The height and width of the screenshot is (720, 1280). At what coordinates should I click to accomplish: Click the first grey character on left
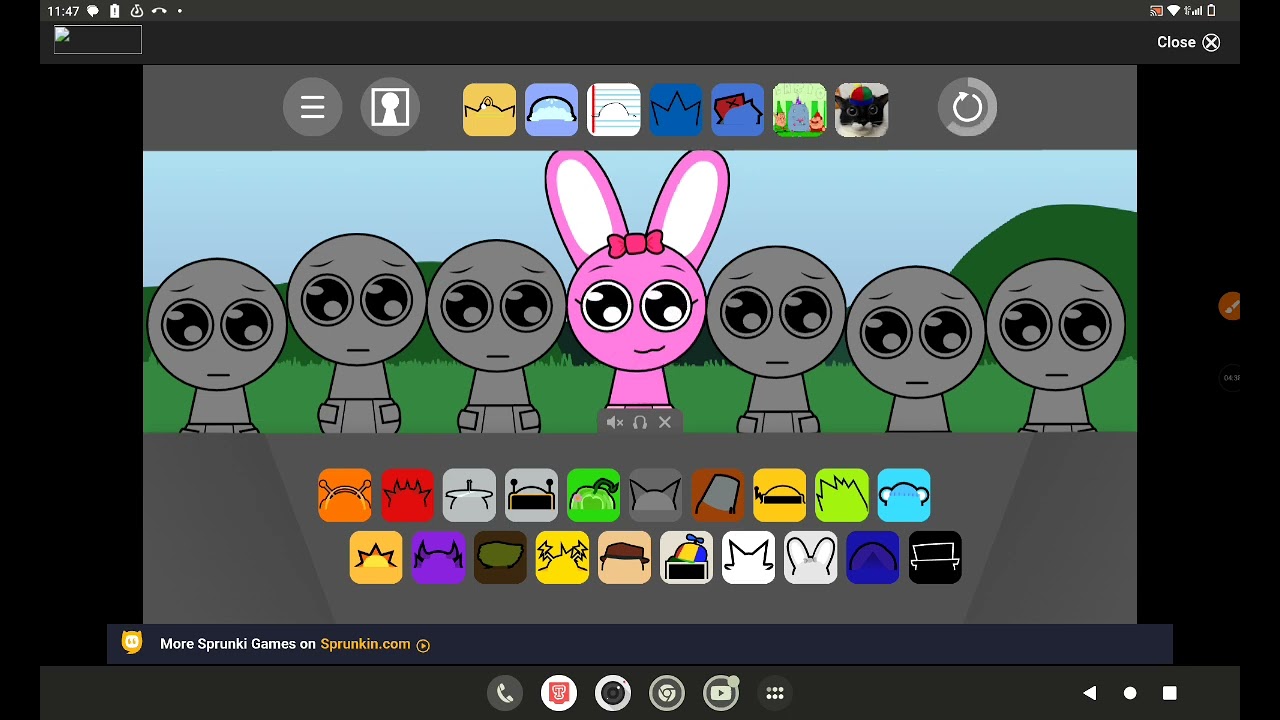[217, 345]
